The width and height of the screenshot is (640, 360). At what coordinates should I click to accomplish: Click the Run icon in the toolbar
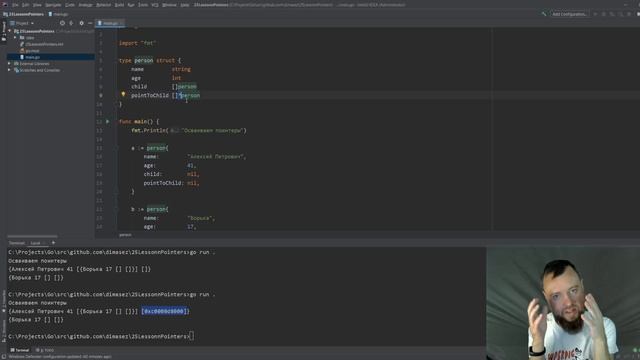[596, 14]
